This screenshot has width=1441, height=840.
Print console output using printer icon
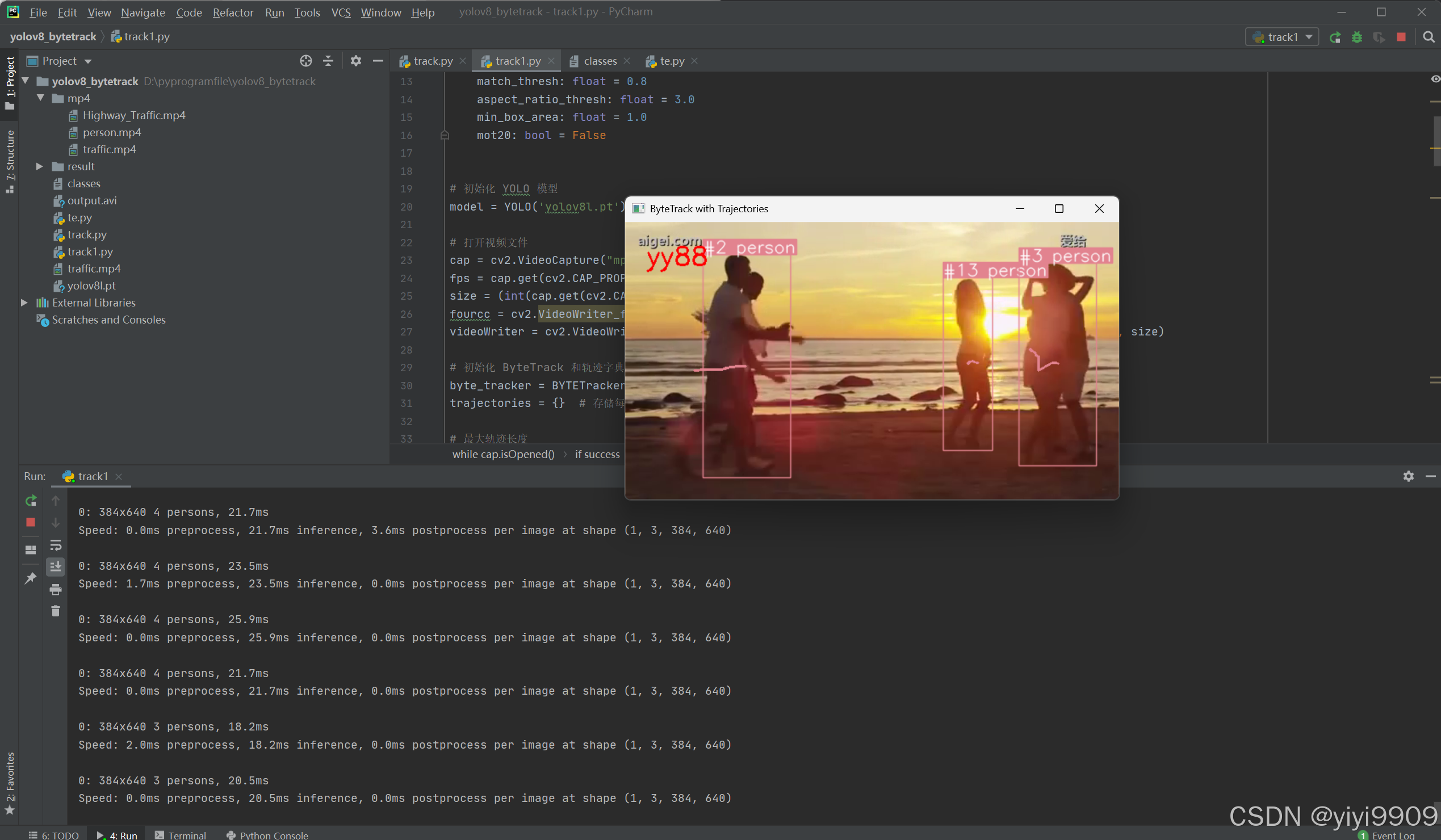56,589
